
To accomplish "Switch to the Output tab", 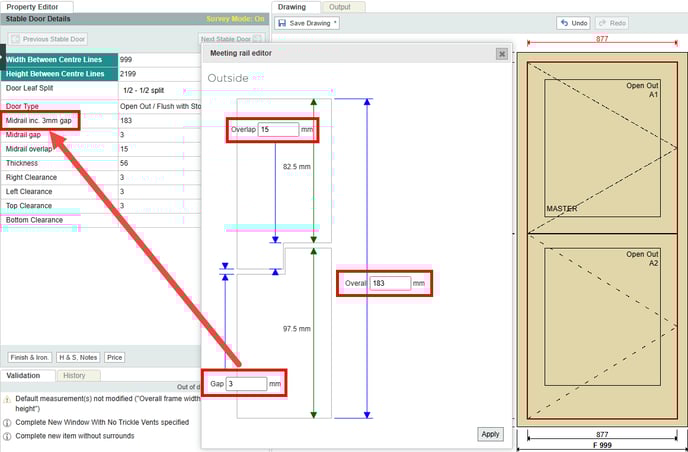I will [x=340, y=7].
